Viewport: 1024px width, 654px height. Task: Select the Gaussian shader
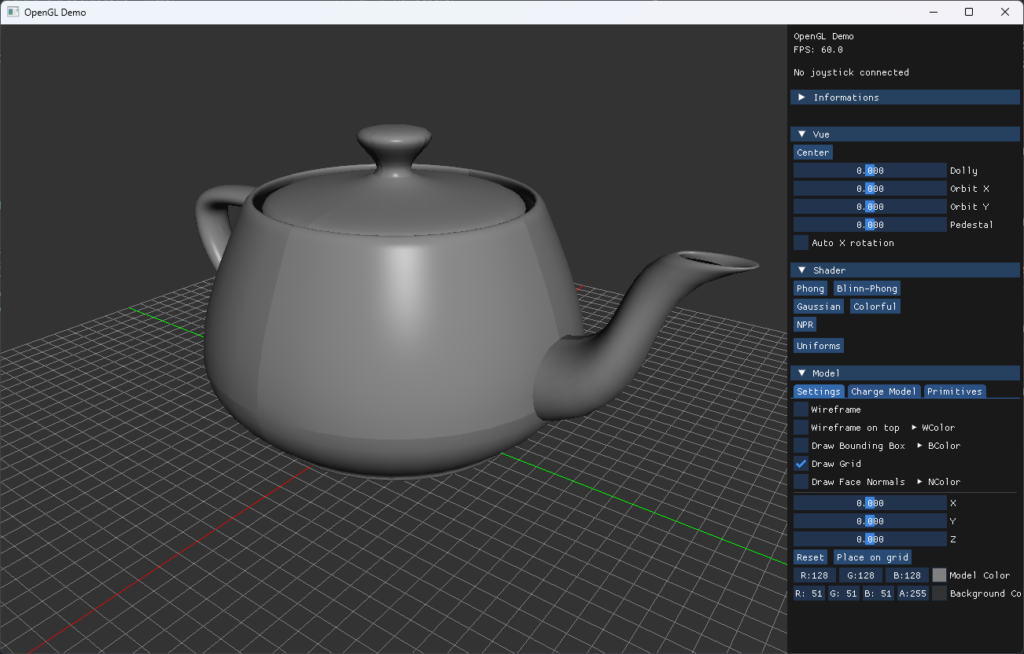(818, 306)
